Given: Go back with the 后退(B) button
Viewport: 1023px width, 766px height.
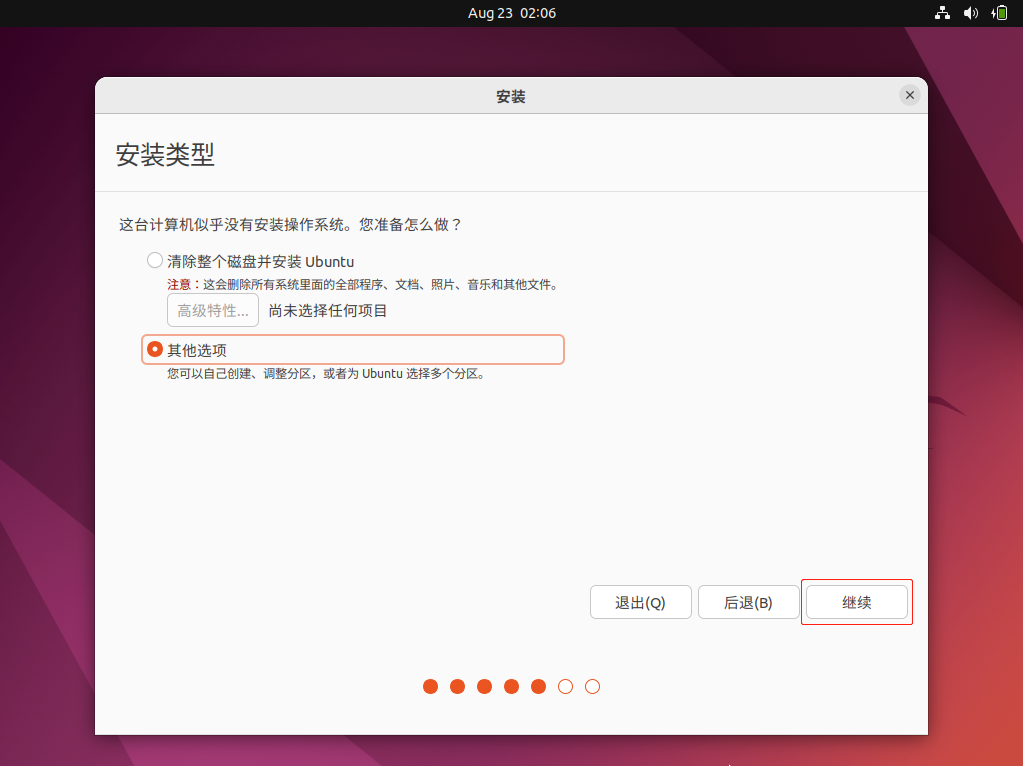Looking at the screenshot, I should (748, 602).
